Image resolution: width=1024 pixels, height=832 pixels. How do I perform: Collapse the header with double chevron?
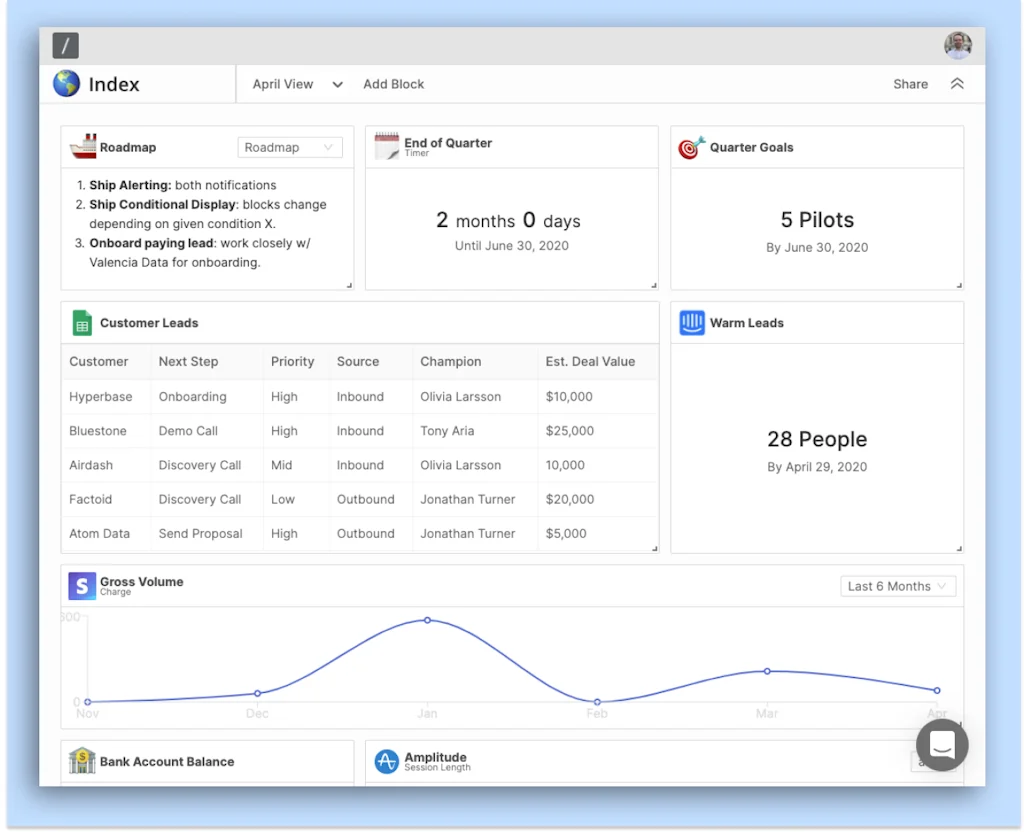[957, 84]
